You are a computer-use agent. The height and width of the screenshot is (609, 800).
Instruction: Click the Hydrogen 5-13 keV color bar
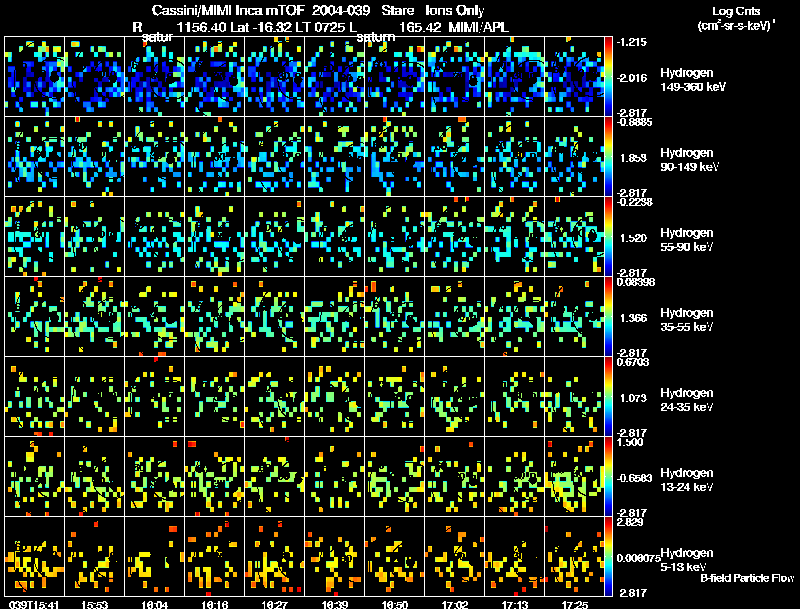coord(608,556)
